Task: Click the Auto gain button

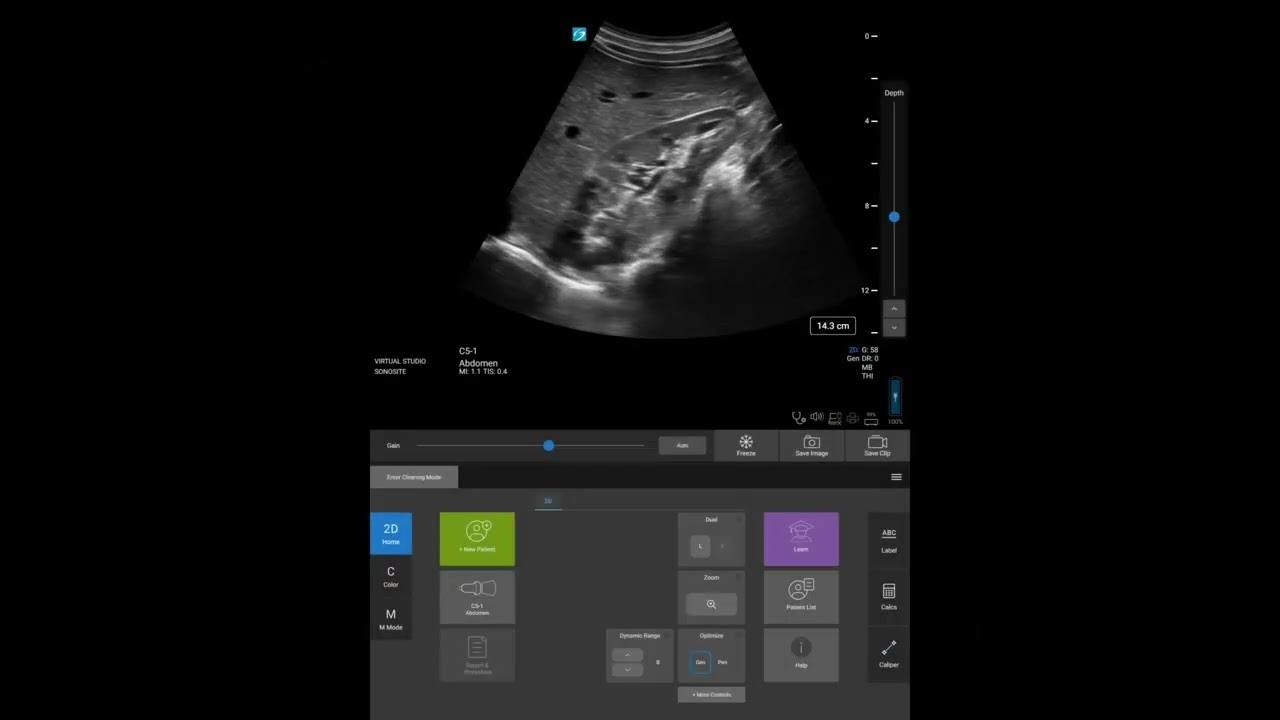Action: coord(682,446)
